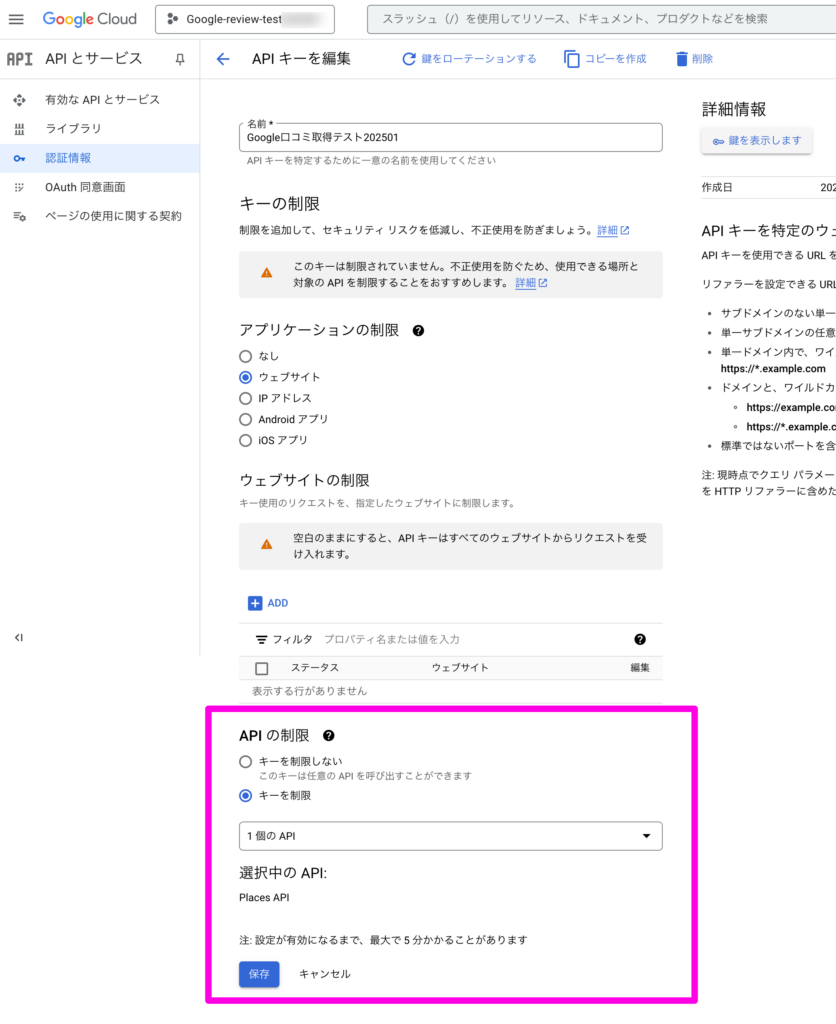The image size is (836, 1024).
Task: Click the 有効な API とサービス sidebar icon
Action: coord(20,100)
